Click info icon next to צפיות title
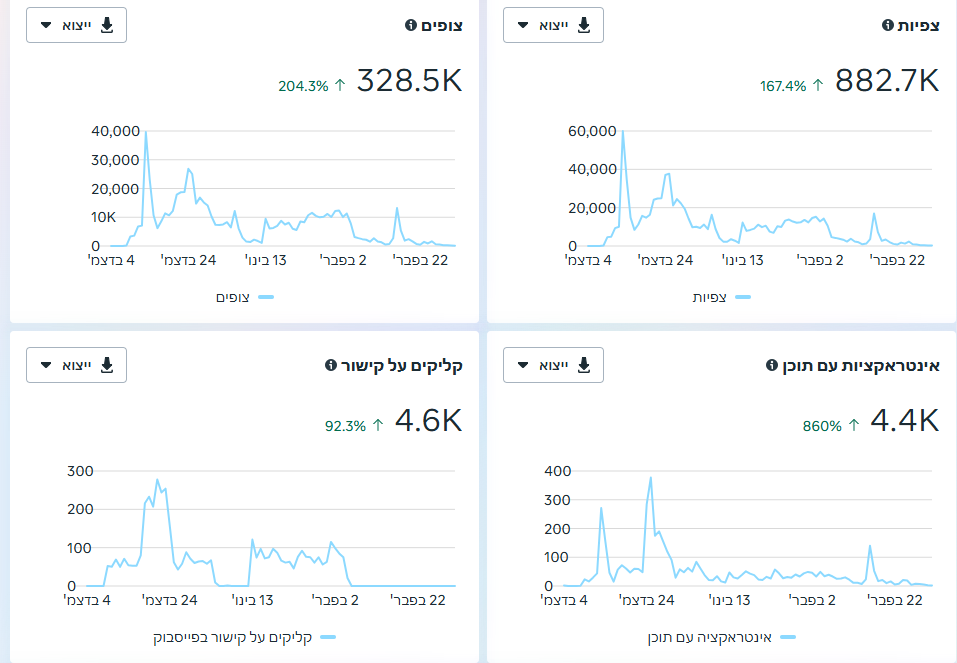Viewport: 957px width, 663px height. [888, 25]
